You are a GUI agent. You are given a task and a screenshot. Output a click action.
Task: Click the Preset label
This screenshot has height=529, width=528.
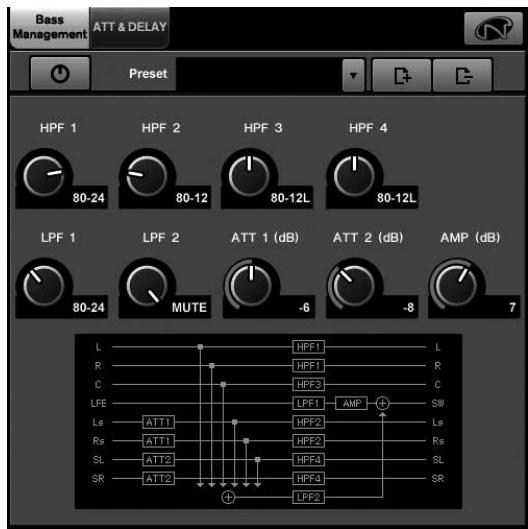pyautogui.click(x=148, y=74)
